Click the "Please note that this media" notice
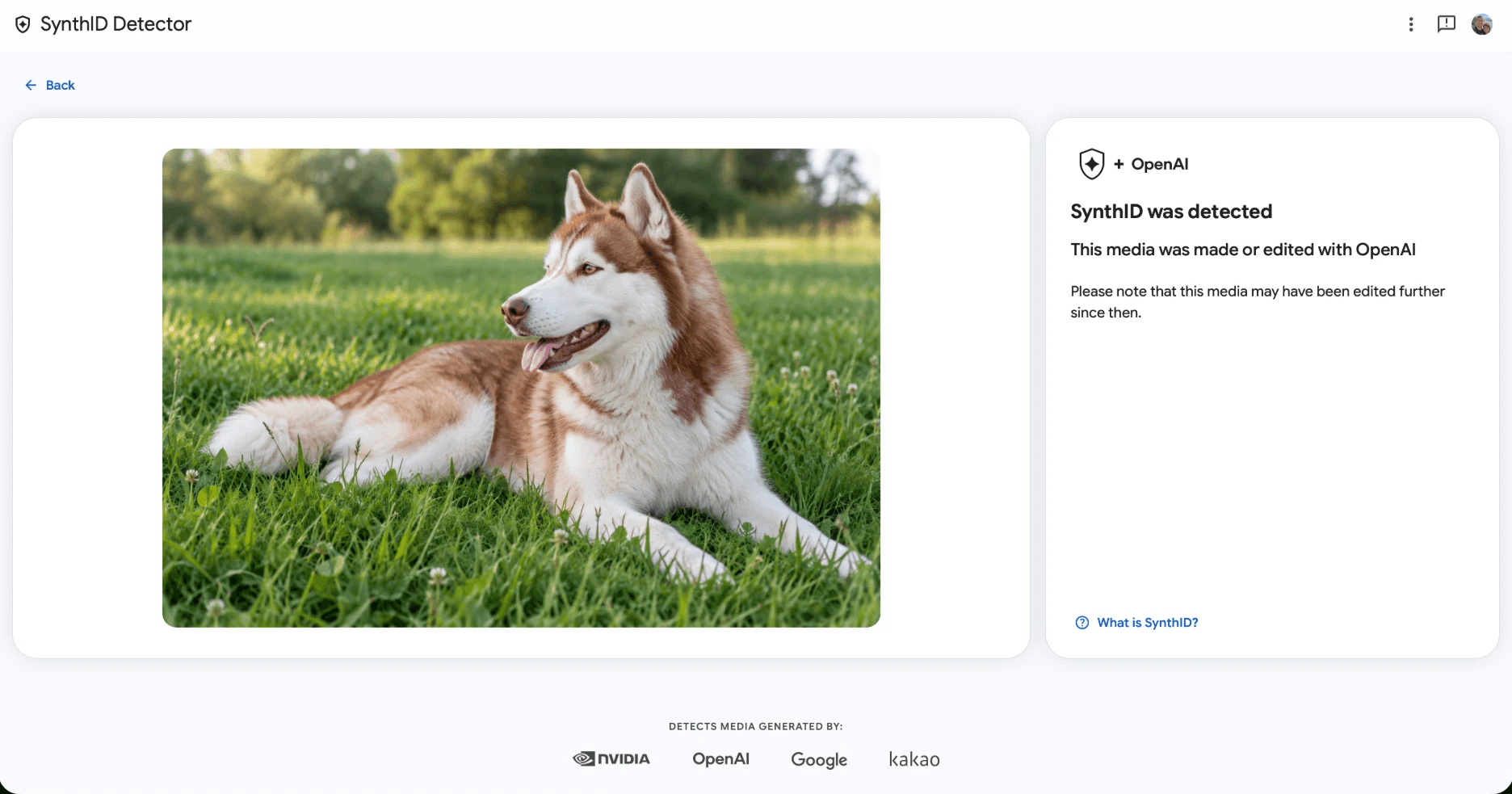The image size is (1512, 794). pyautogui.click(x=1258, y=301)
